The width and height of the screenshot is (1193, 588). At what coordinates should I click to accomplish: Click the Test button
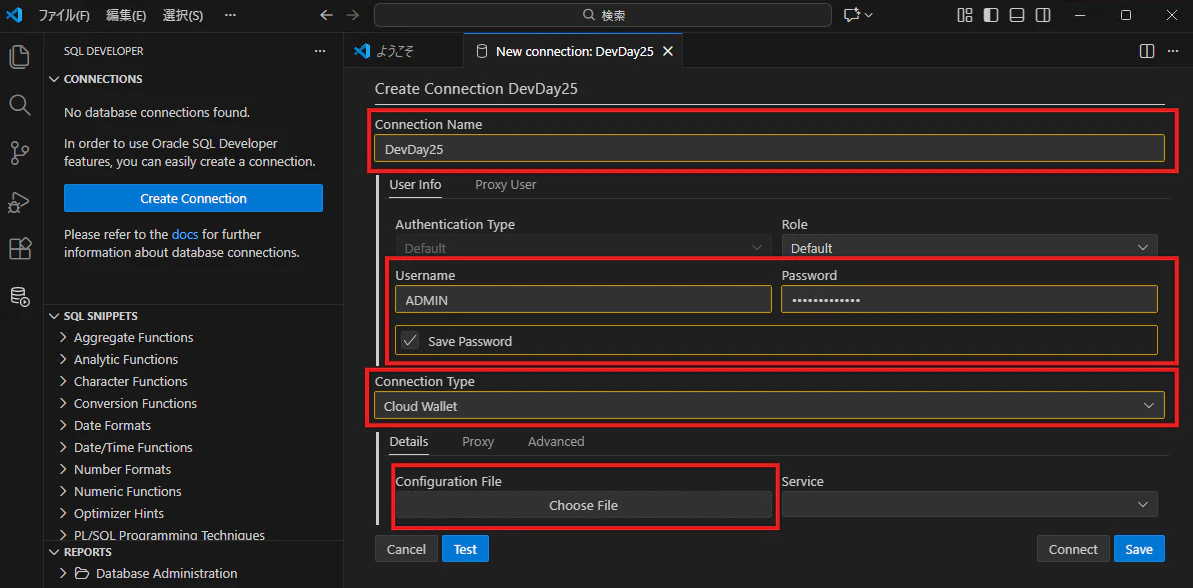pyautogui.click(x=465, y=549)
